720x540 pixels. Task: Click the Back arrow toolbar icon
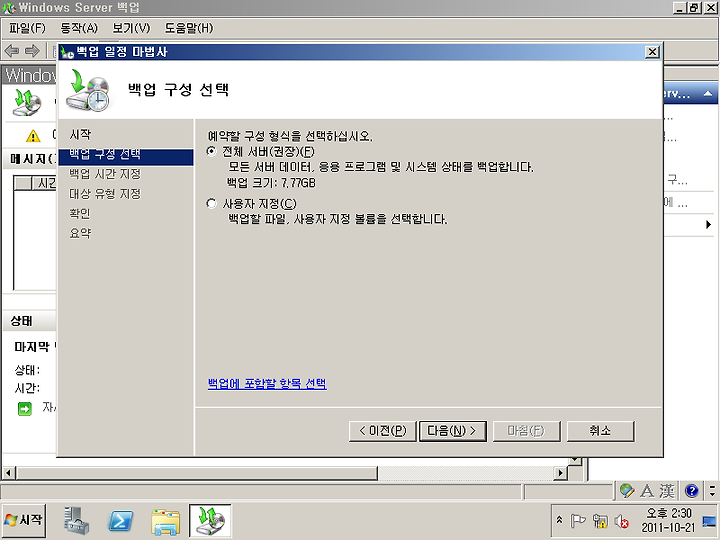[12, 51]
